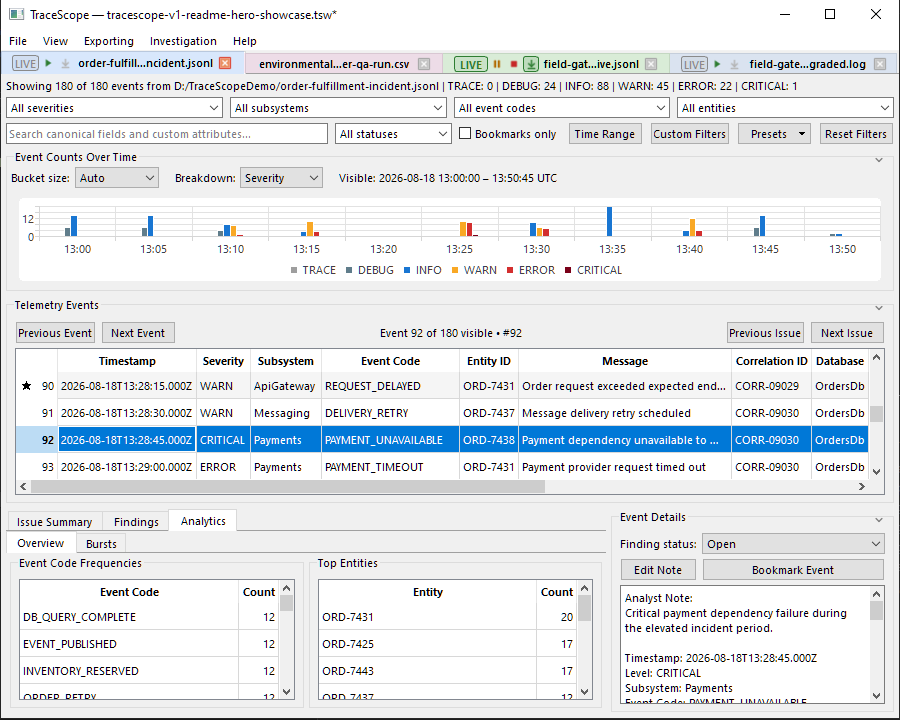Go to Next Event
The image size is (900, 720).
coord(138,333)
